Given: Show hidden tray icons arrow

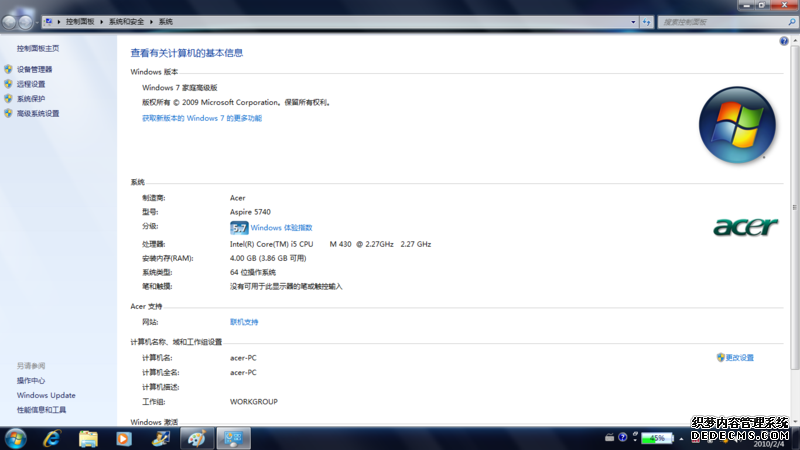Looking at the screenshot, I should [681, 438].
